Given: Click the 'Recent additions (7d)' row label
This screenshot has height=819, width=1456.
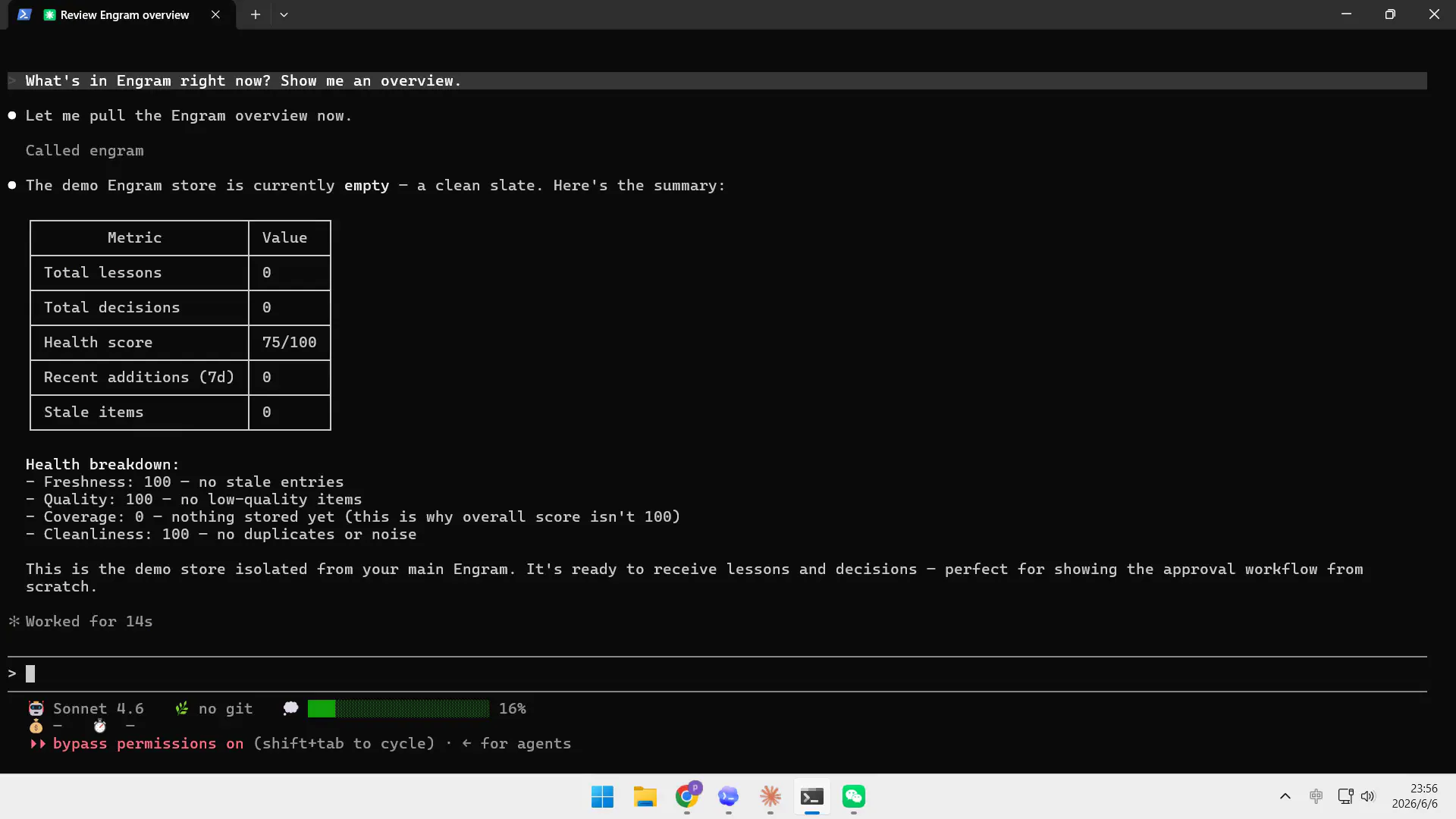Looking at the screenshot, I should (140, 378).
